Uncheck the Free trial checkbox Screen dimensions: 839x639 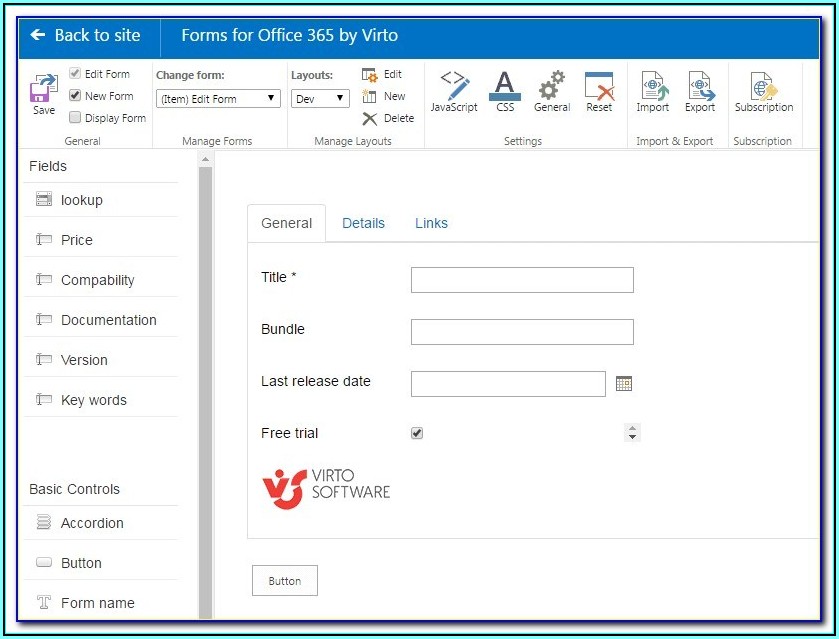[x=417, y=433]
